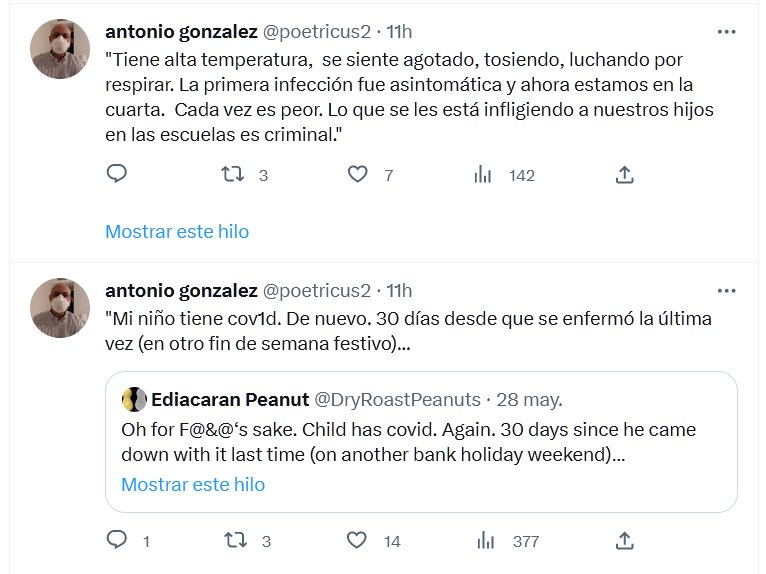Like the second tweet with 14 likes

click(x=358, y=541)
